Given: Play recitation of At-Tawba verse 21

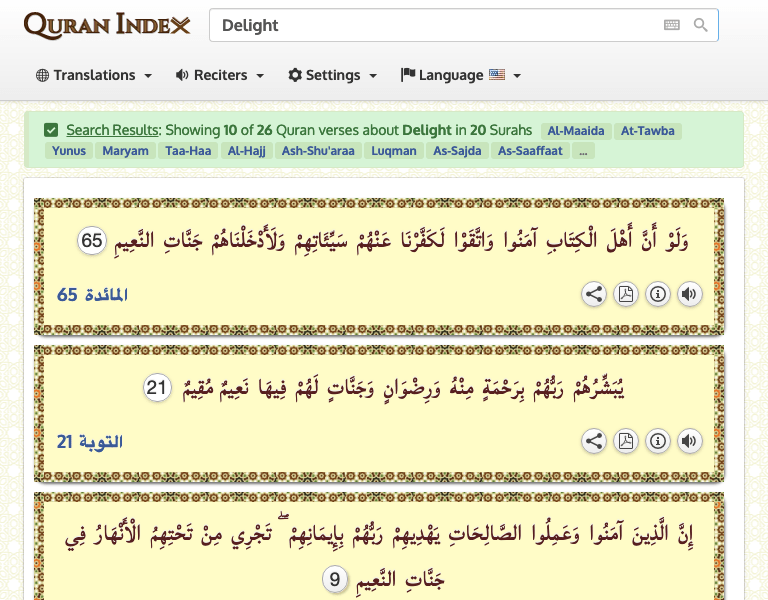Looking at the screenshot, I should coord(689,441).
